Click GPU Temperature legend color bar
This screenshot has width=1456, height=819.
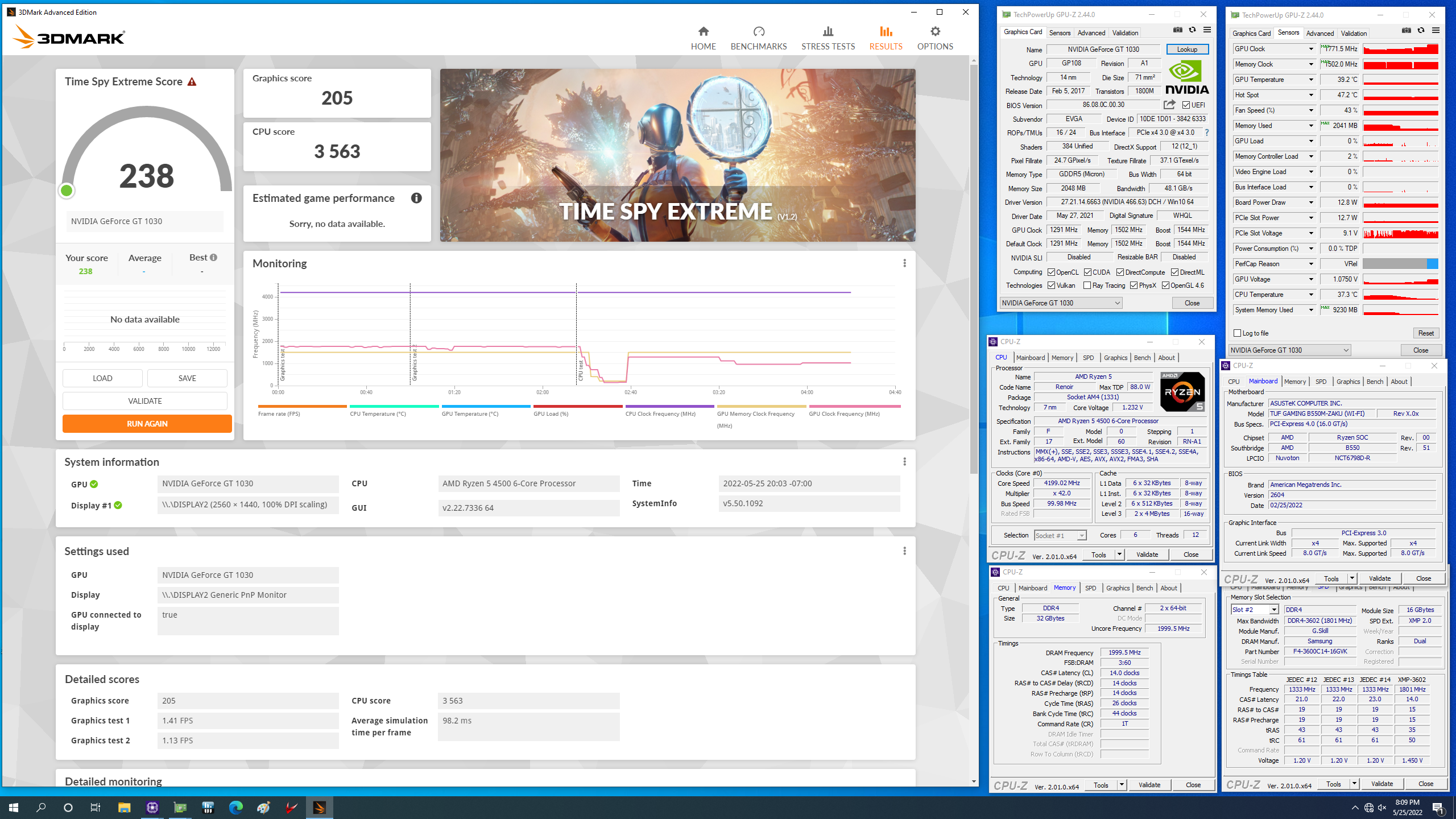486,406
